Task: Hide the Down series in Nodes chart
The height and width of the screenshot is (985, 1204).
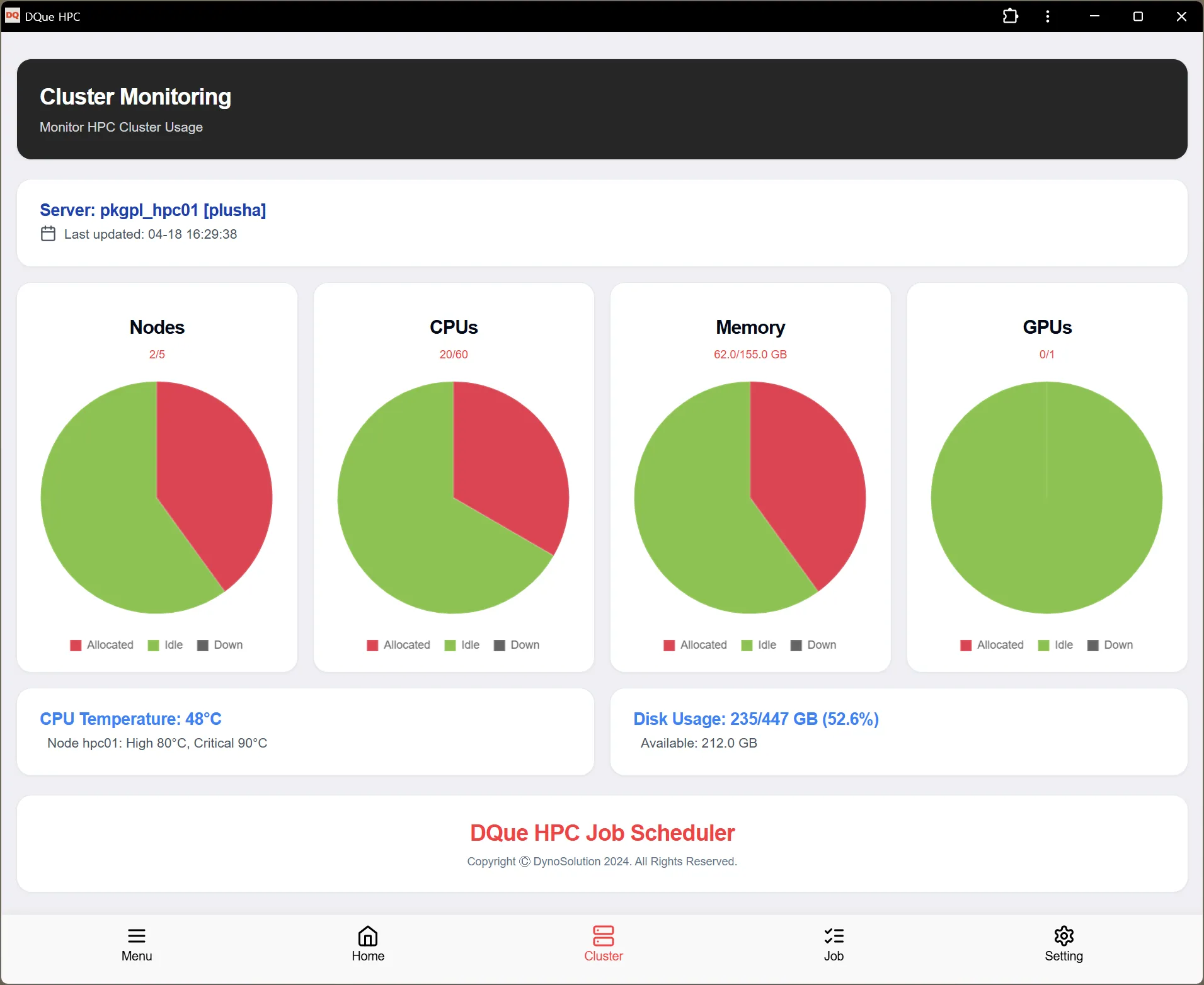Action: [220, 645]
